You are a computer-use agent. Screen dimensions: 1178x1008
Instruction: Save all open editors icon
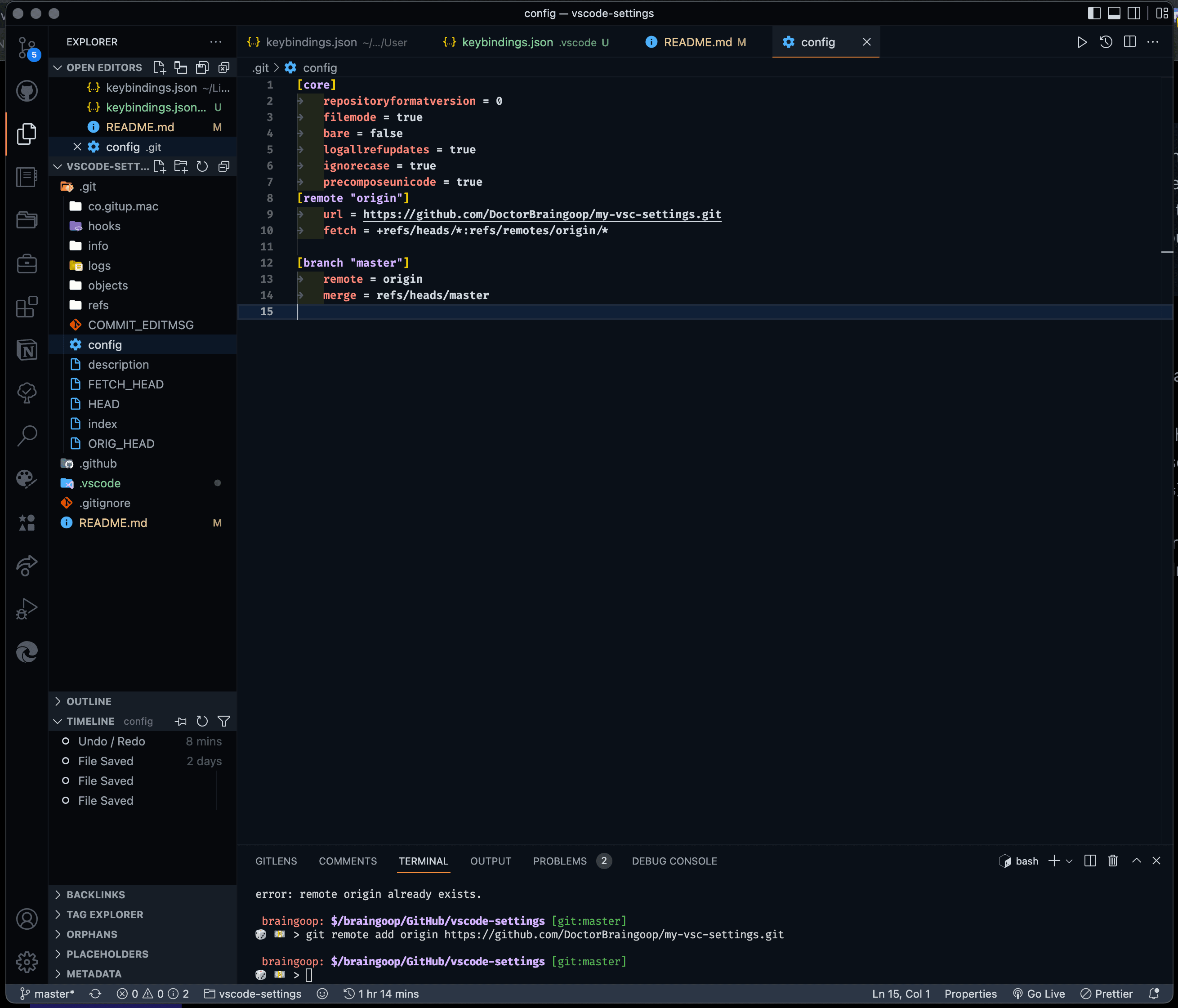click(x=202, y=67)
